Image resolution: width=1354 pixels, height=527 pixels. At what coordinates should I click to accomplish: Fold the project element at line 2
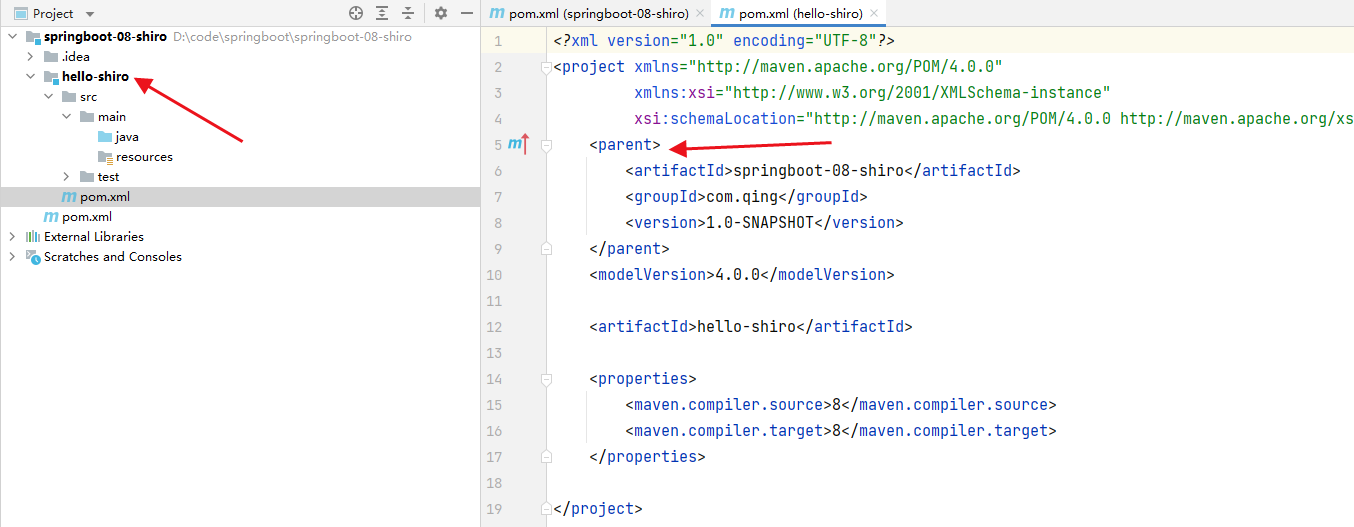(546, 67)
